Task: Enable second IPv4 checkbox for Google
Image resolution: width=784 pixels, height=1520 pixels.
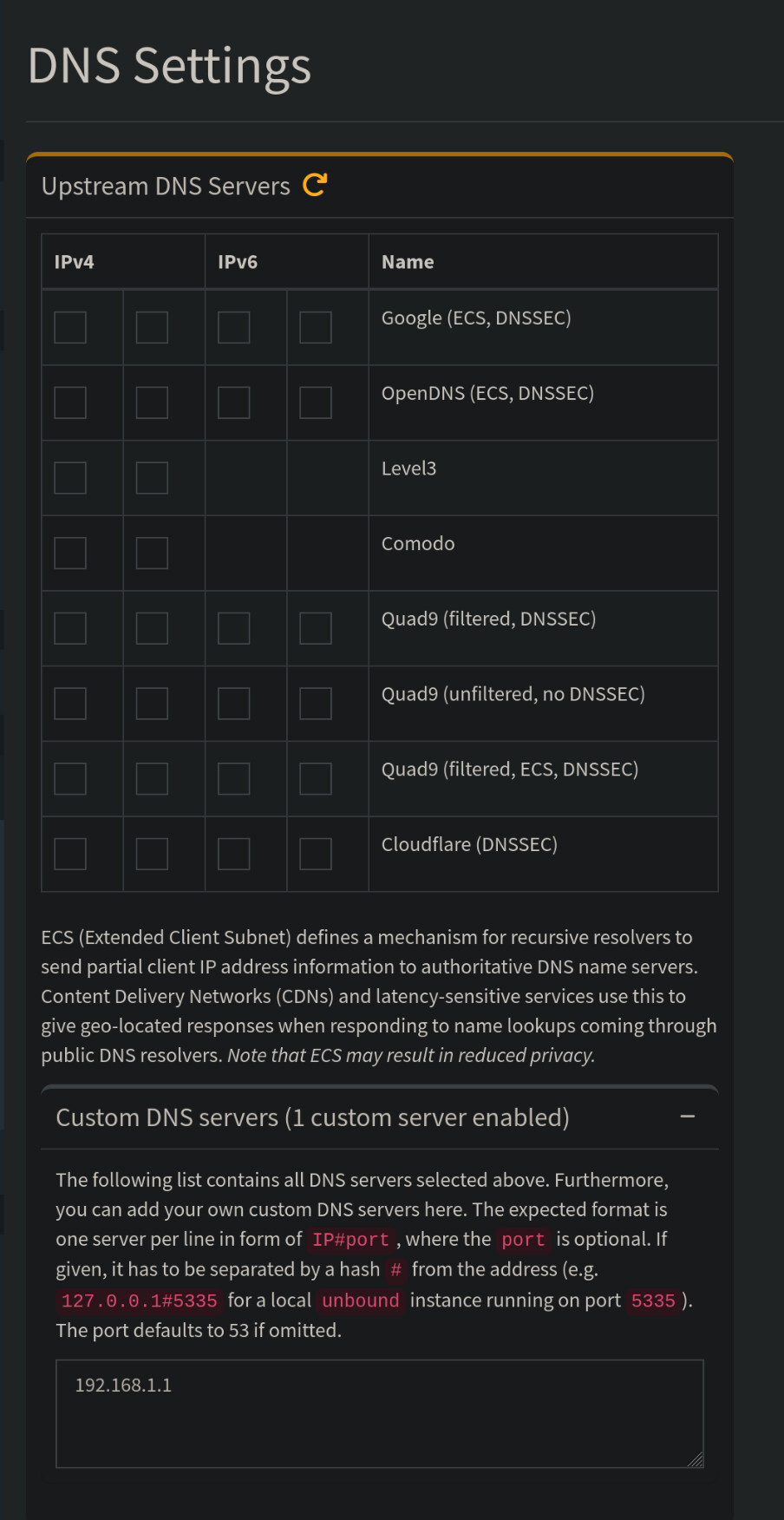Action: [x=152, y=328]
